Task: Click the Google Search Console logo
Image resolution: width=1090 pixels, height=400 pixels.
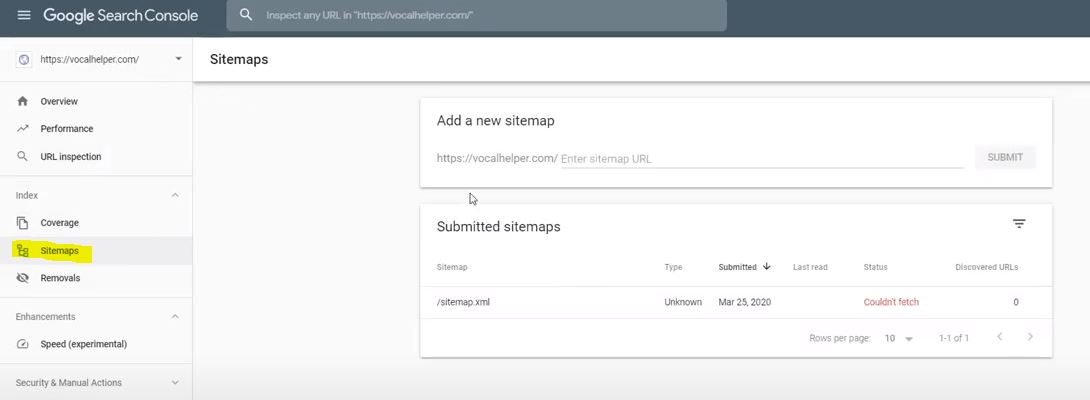Action: pos(120,15)
